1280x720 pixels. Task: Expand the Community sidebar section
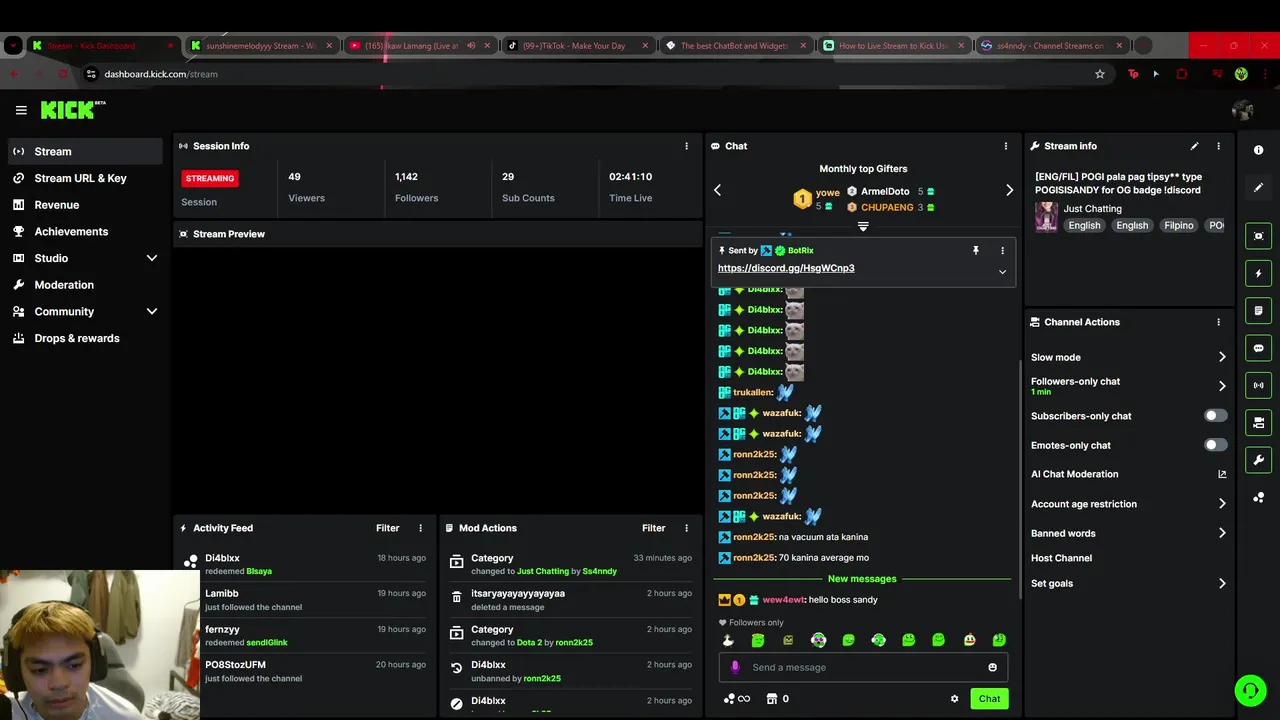pyautogui.click(x=152, y=311)
